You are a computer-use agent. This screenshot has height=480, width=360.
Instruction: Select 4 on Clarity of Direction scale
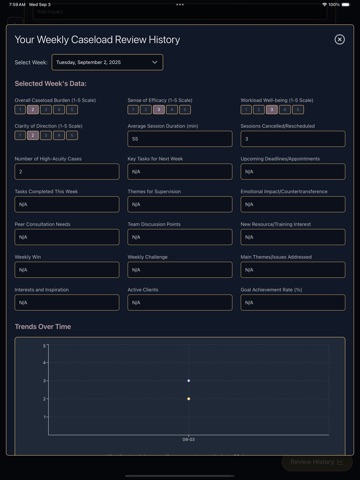coord(59,135)
